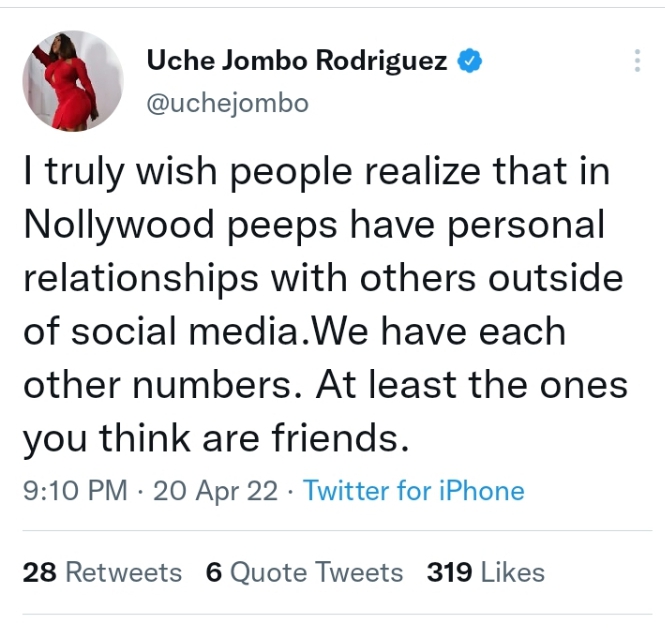The image size is (665, 628).
Task: View the 28 Retweets list
Action: click(x=101, y=572)
